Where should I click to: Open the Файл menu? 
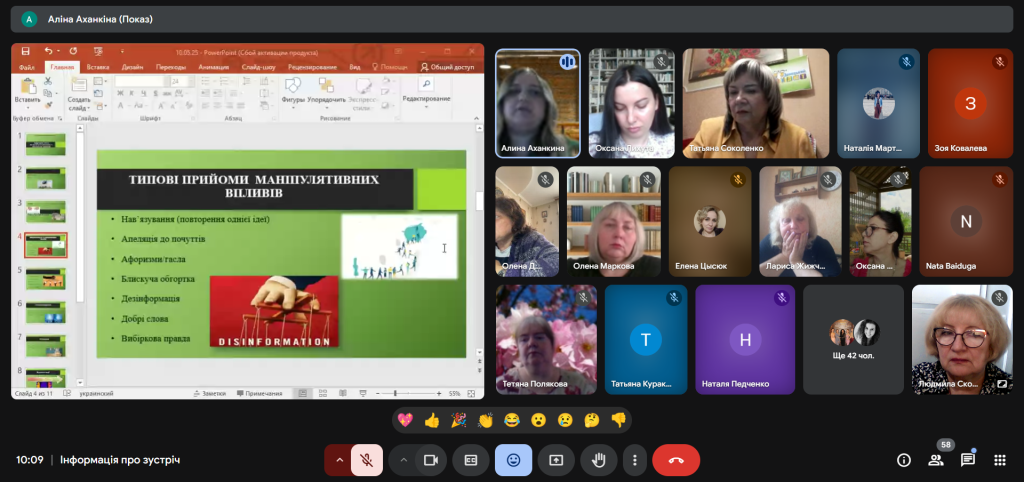point(27,67)
